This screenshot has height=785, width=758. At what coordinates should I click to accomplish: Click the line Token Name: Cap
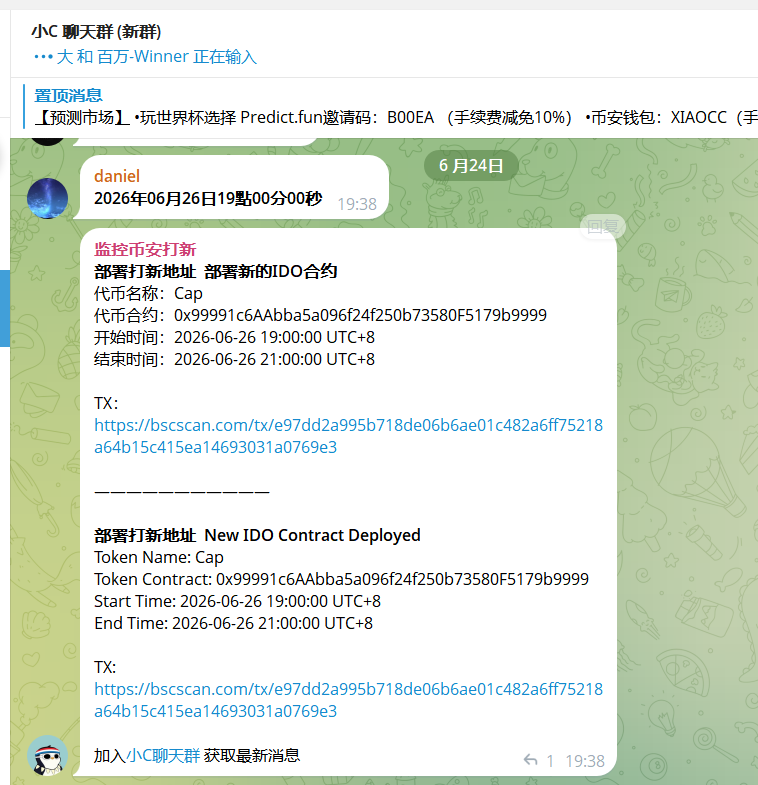click(x=159, y=558)
